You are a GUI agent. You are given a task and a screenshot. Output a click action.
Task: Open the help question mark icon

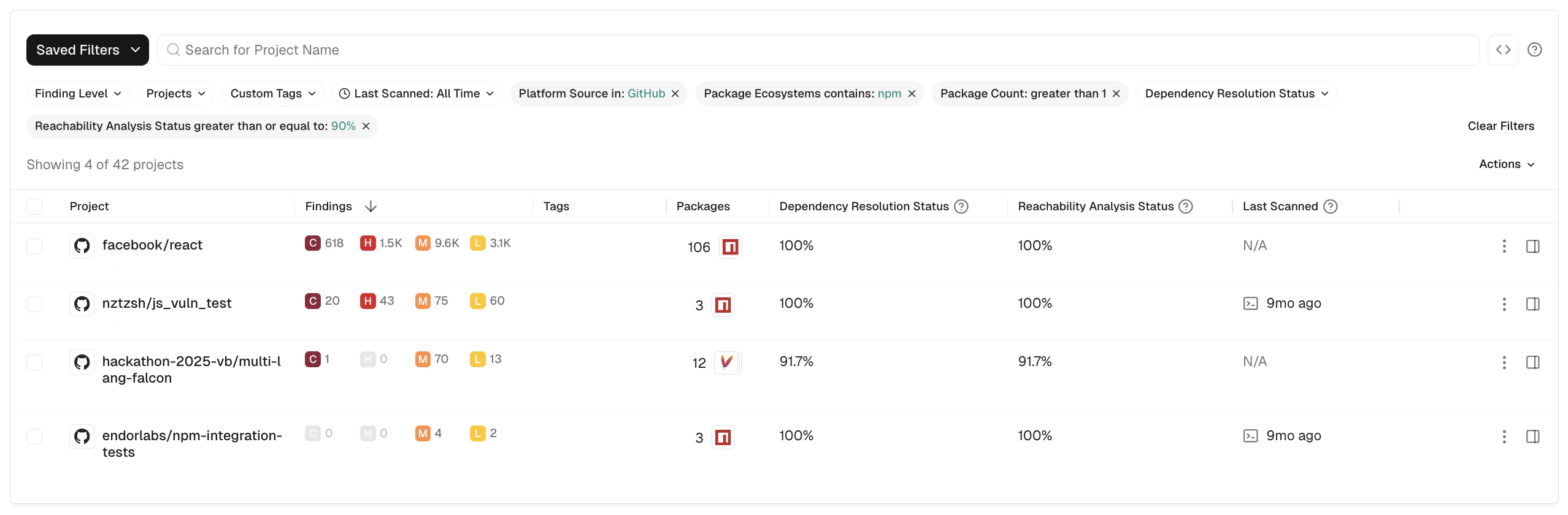coord(1534,50)
